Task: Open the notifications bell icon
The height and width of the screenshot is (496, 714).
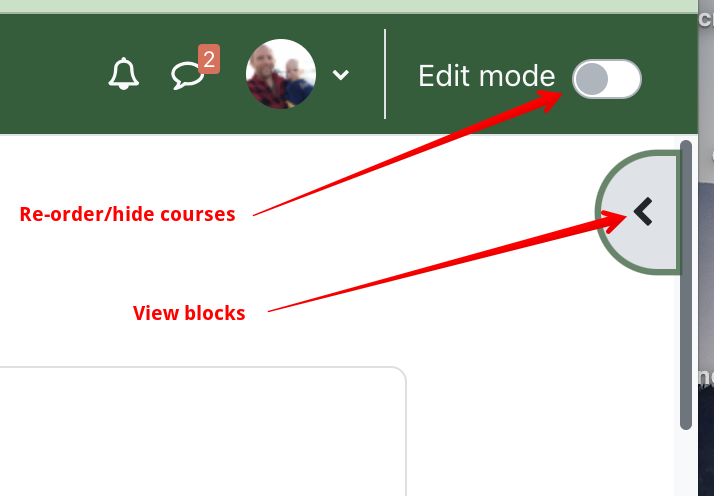Action: click(123, 73)
